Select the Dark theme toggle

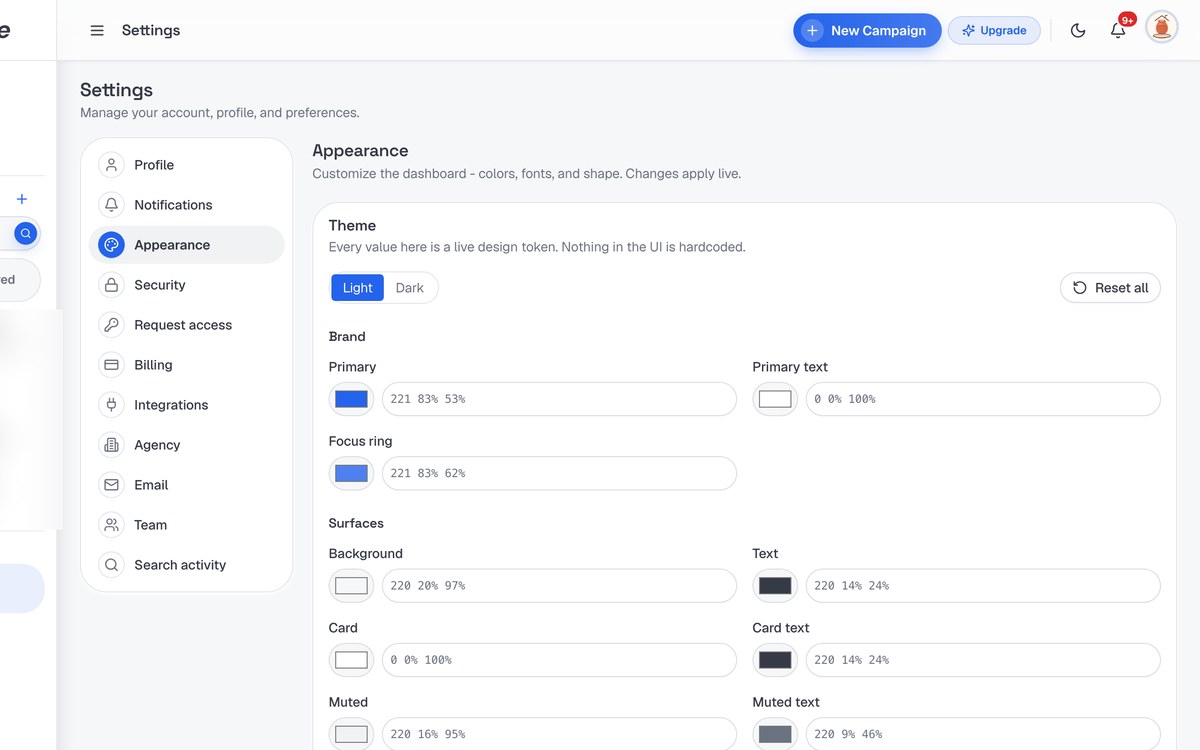pos(409,288)
